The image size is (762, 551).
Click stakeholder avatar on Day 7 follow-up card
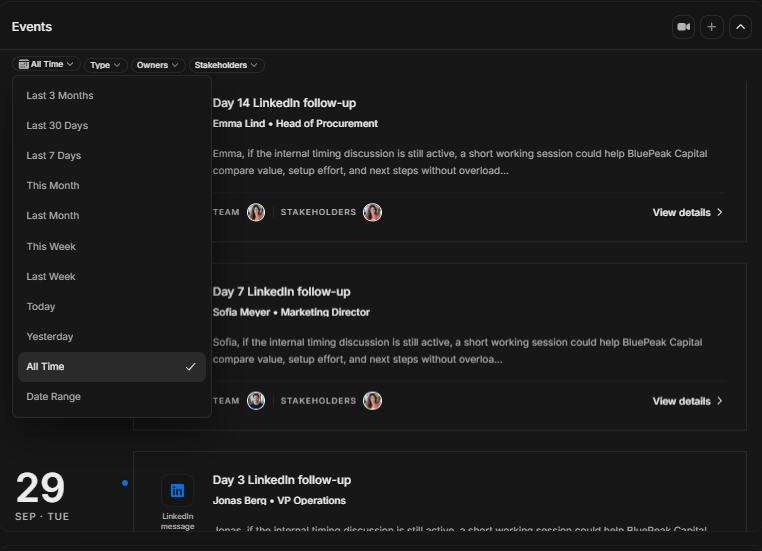coord(372,401)
